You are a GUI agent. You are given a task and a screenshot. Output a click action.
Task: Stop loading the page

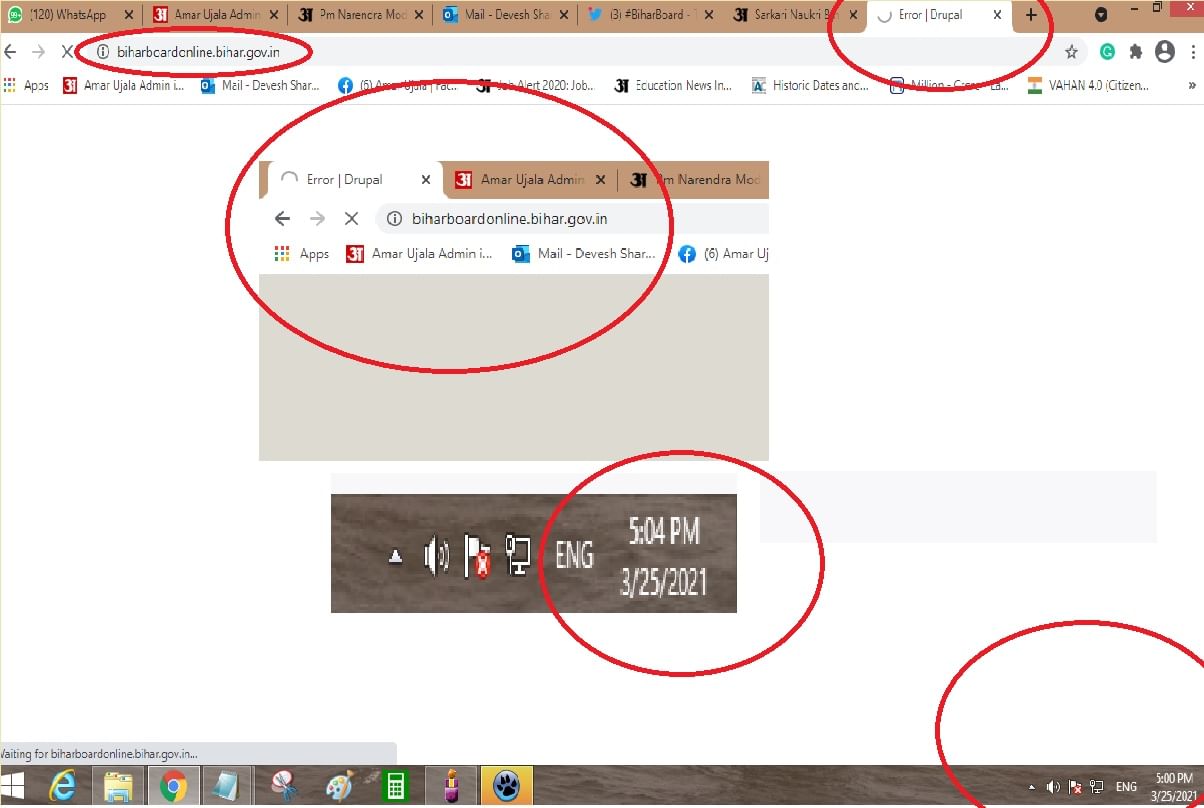coord(66,52)
